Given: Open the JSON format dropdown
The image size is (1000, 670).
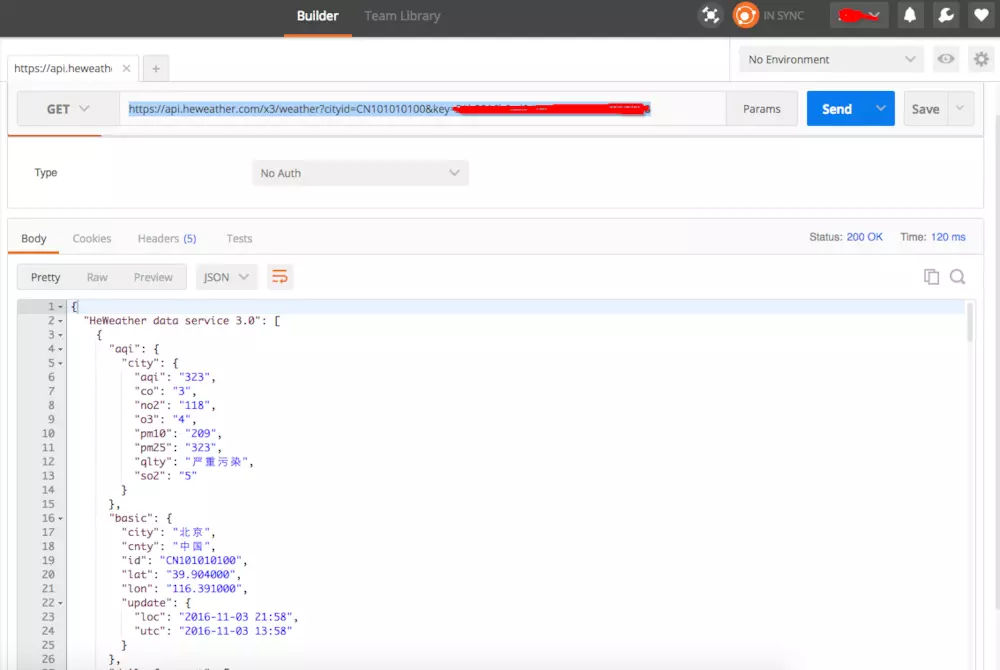Looking at the screenshot, I should pyautogui.click(x=226, y=277).
